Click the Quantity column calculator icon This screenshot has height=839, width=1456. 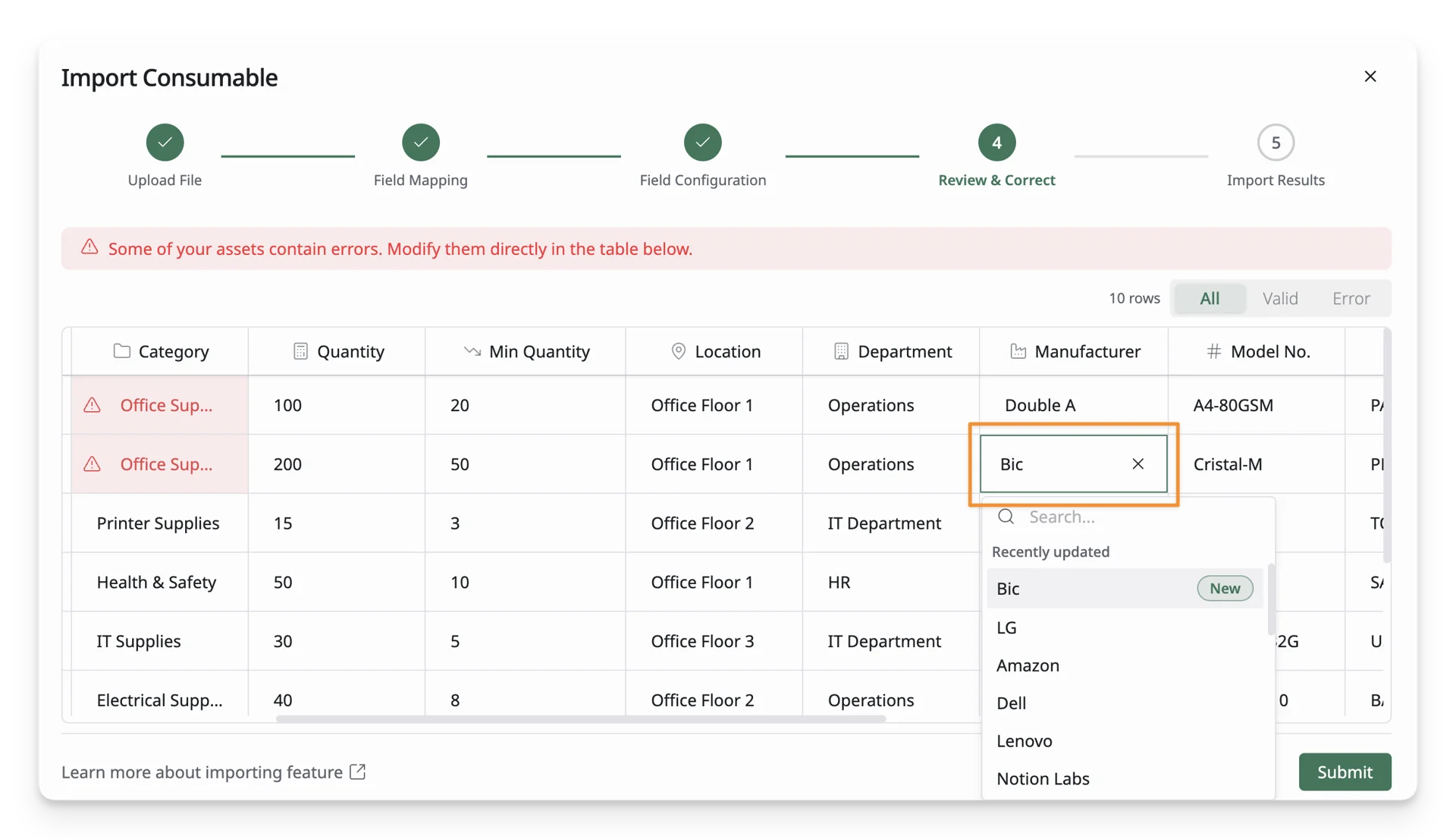click(300, 351)
